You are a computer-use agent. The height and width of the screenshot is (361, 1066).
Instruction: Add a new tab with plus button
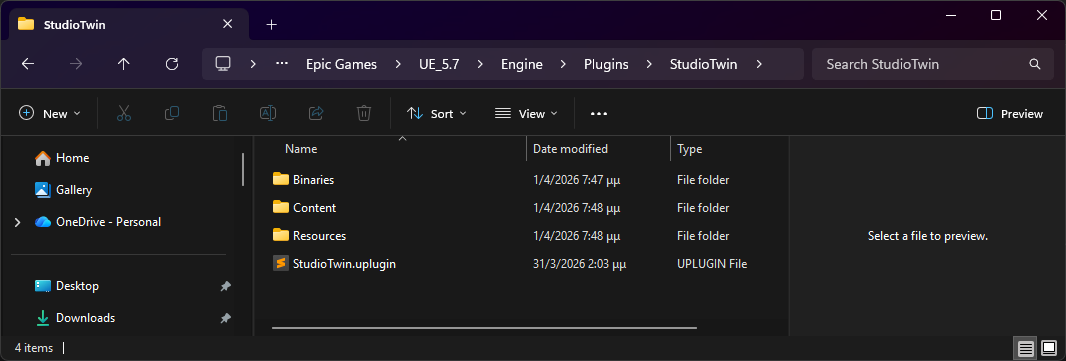(271, 24)
